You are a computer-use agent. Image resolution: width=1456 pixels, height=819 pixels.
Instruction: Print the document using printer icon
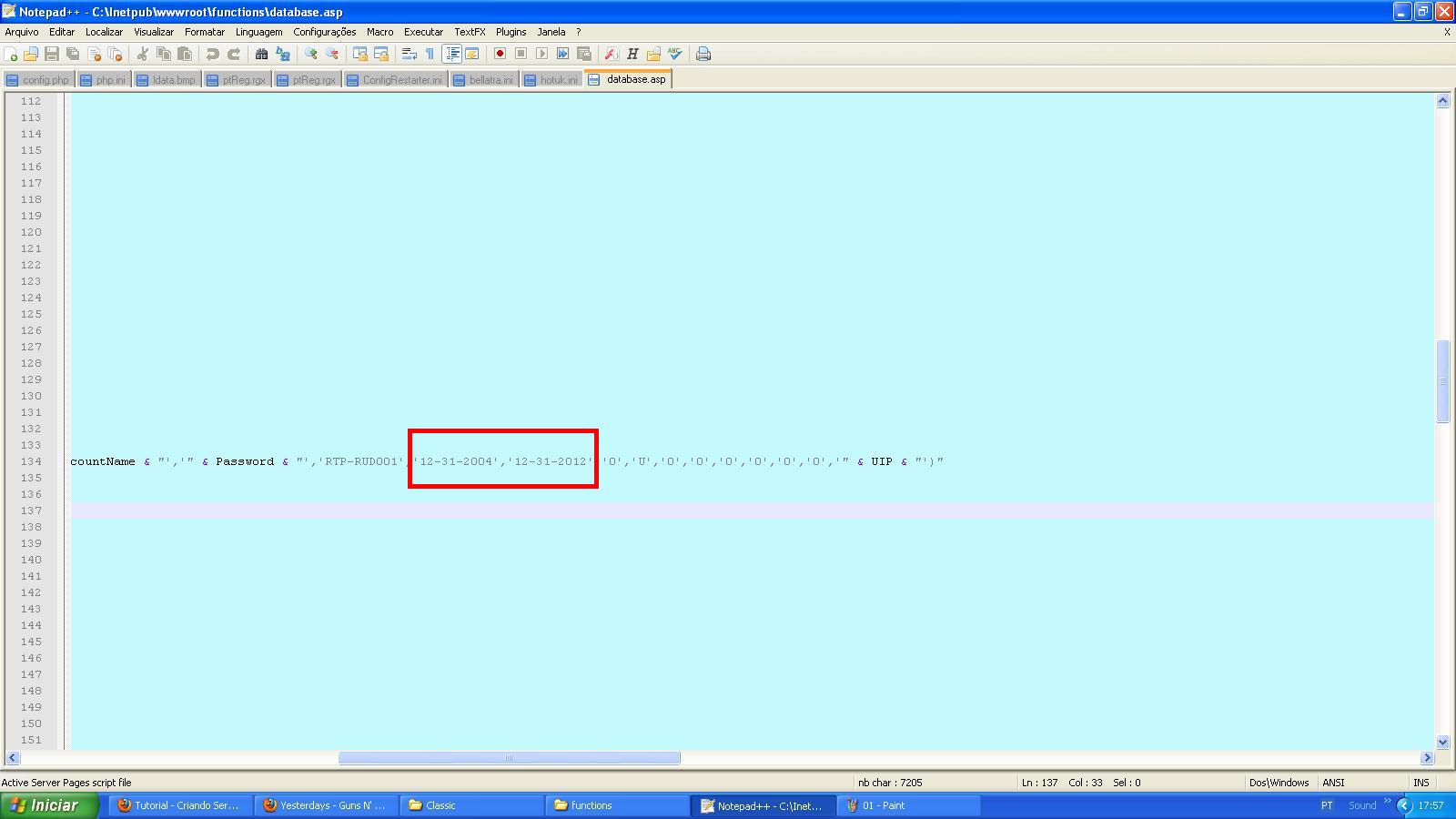point(703,54)
